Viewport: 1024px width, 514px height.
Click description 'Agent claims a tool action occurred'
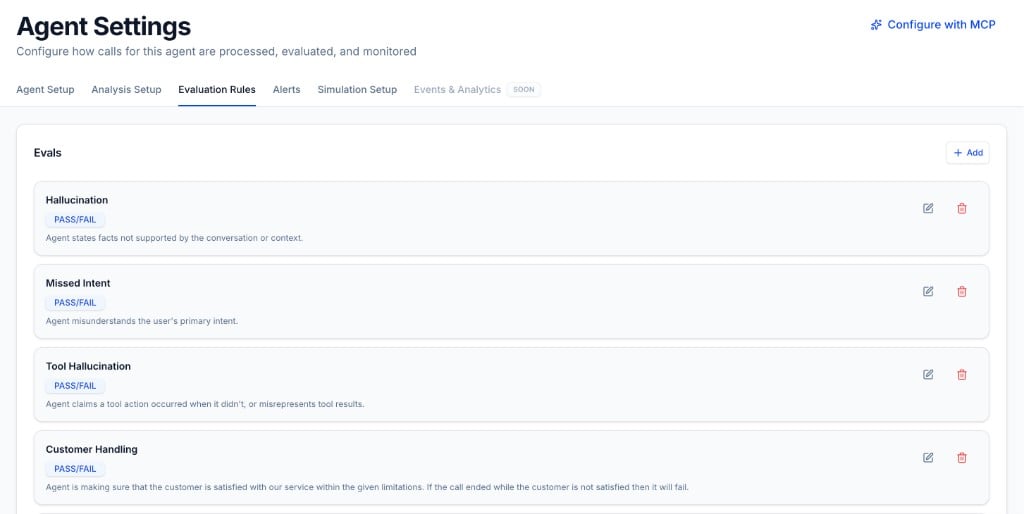tap(205, 404)
